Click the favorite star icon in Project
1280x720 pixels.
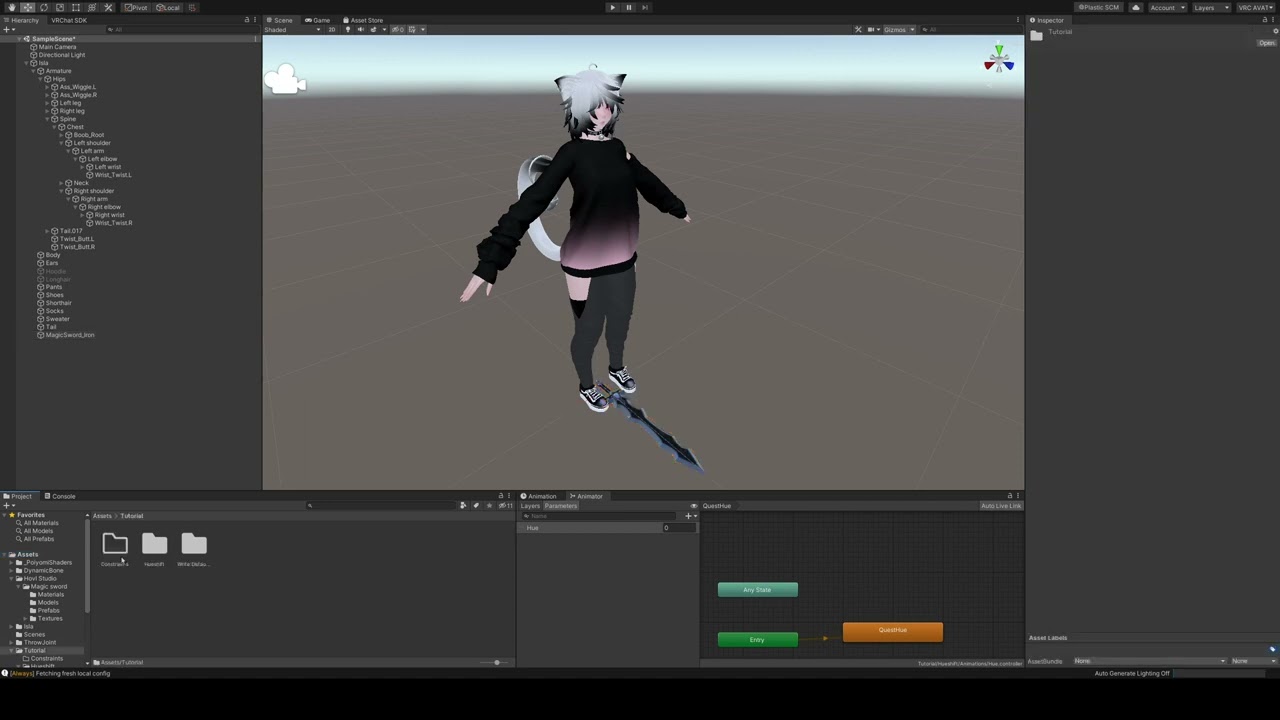pyautogui.click(x=489, y=505)
